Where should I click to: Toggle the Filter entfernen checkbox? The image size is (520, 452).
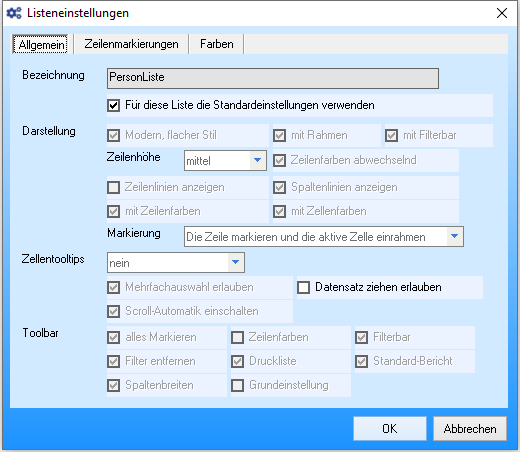pyautogui.click(x=114, y=361)
